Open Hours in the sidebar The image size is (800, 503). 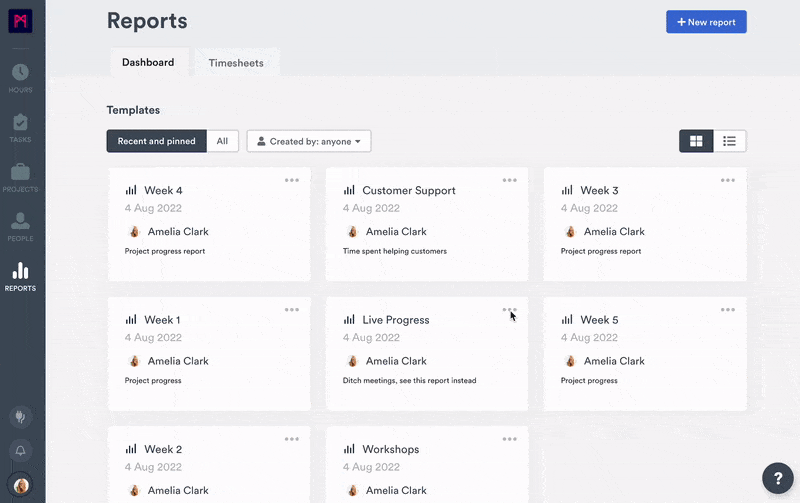20,76
